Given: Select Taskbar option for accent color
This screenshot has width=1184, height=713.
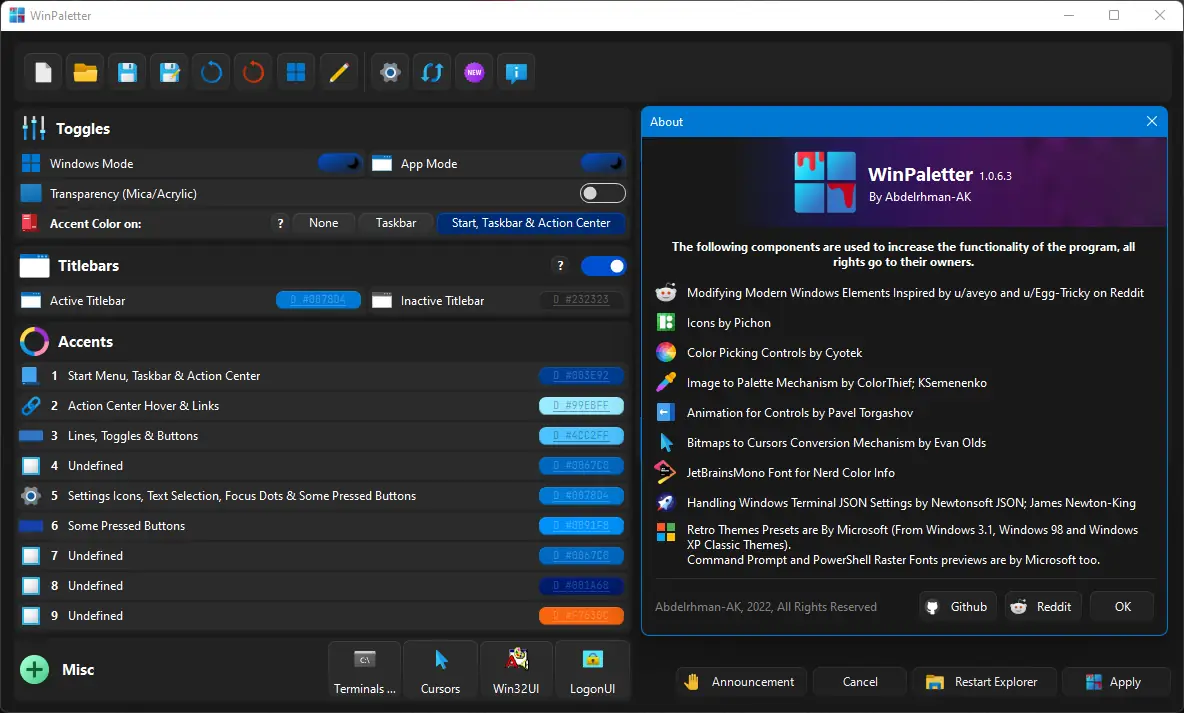Looking at the screenshot, I should pyautogui.click(x=396, y=223).
